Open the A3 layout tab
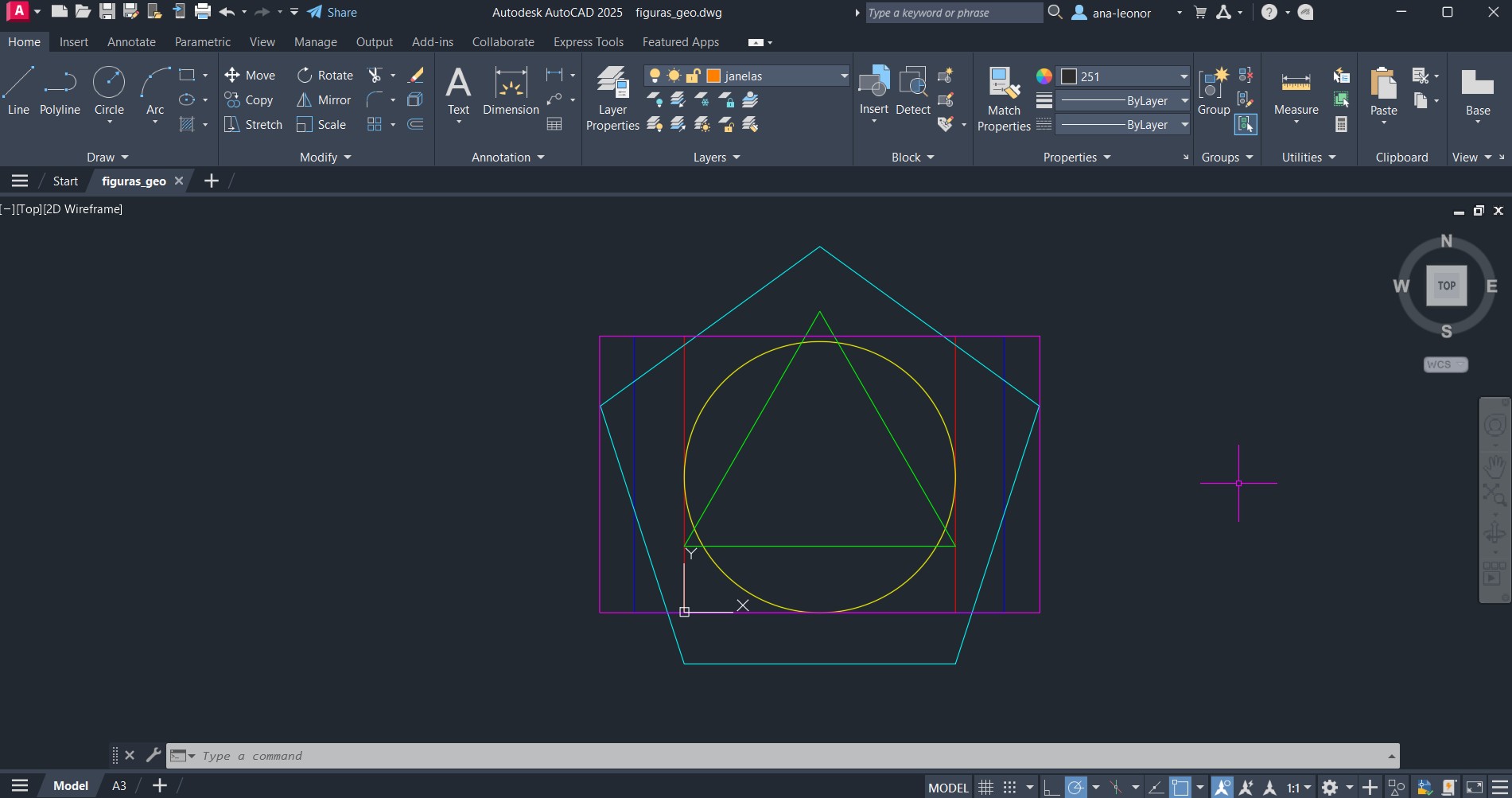The image size is (1512, 798). (x=119, y=786)
